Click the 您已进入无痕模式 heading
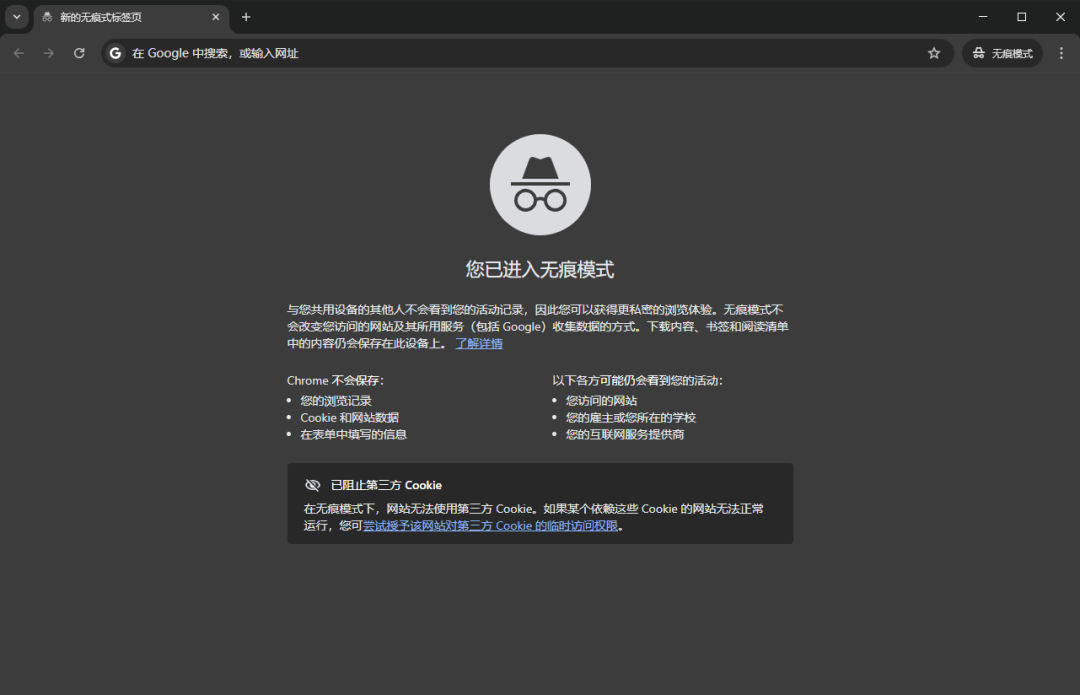1080x695 pixels. coord(540,269)
